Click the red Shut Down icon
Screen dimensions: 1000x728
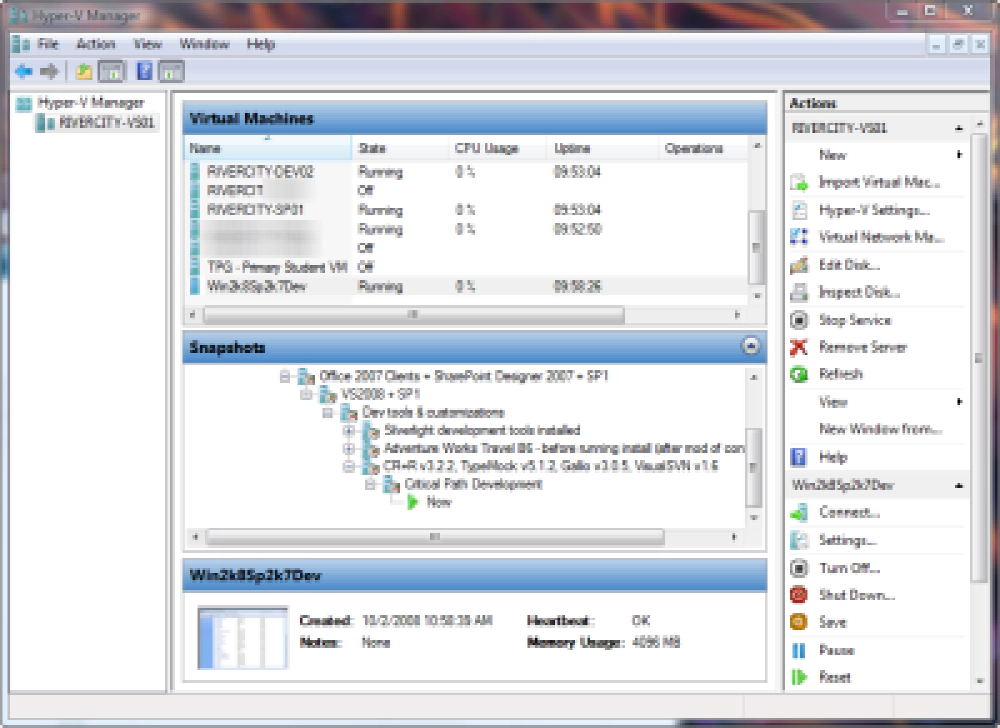click(x=799, y=595)
